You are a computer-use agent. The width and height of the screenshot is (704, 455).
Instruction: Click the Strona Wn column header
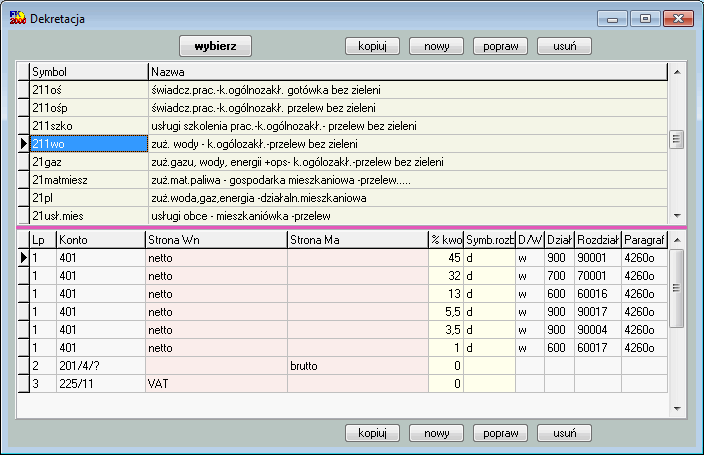click(216, 240)
